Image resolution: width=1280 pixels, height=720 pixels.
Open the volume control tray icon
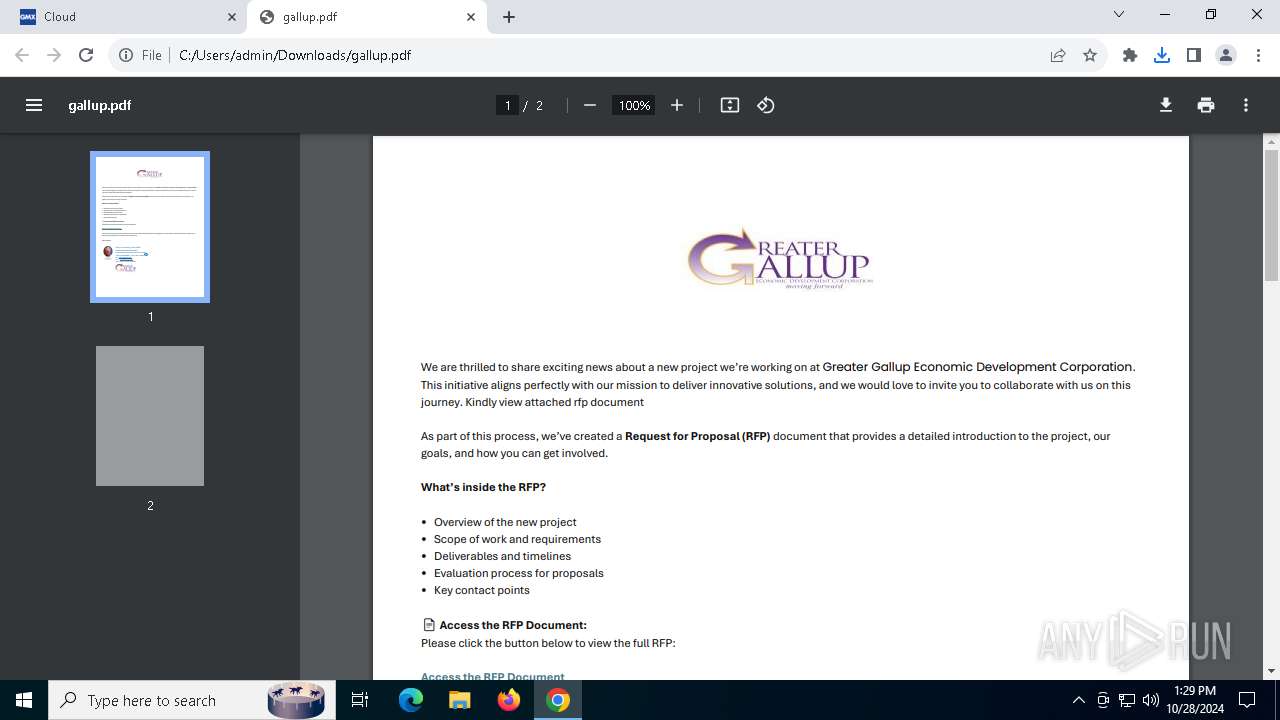(x=1151, y=700)
